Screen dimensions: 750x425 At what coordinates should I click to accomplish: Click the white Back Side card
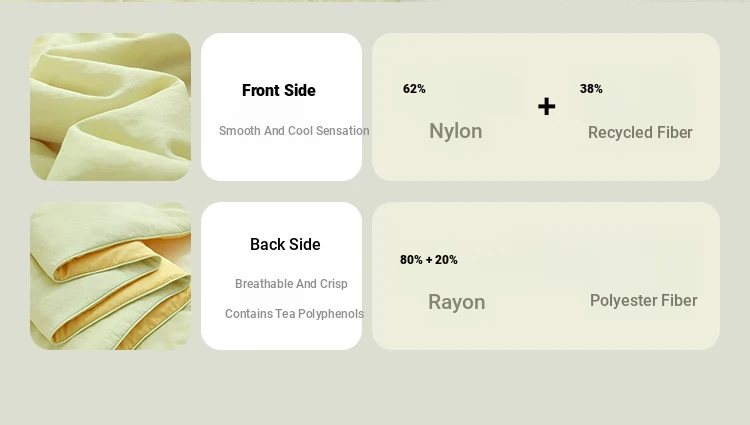click(x=281, y=276)
